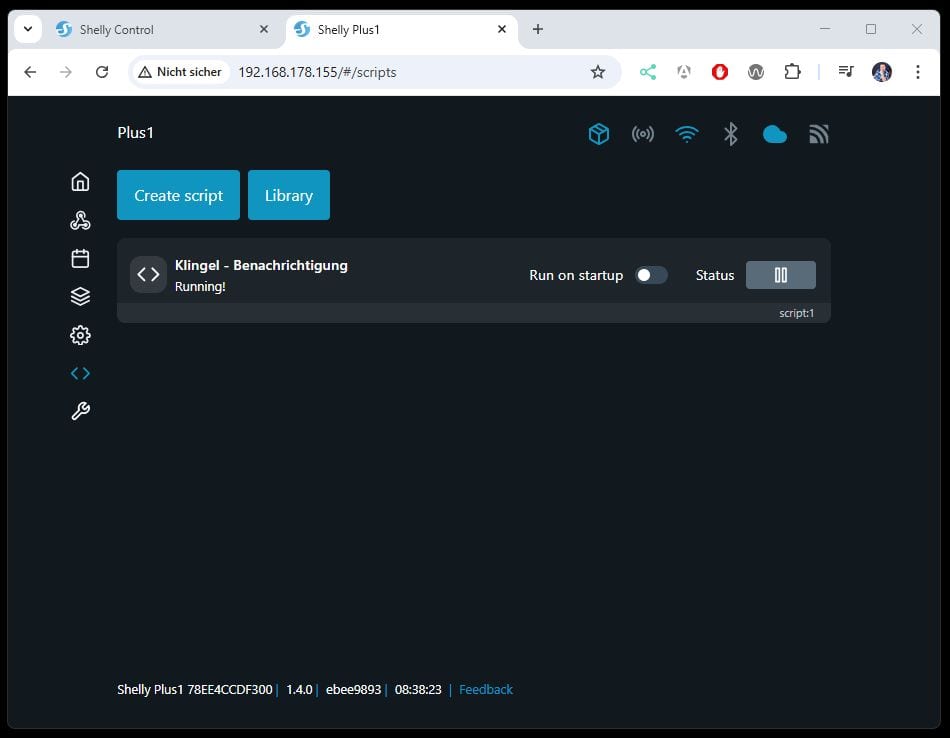Open the webhooks actions sidebar icon
This screenshot has height=738, width=950.
[80, 221]
